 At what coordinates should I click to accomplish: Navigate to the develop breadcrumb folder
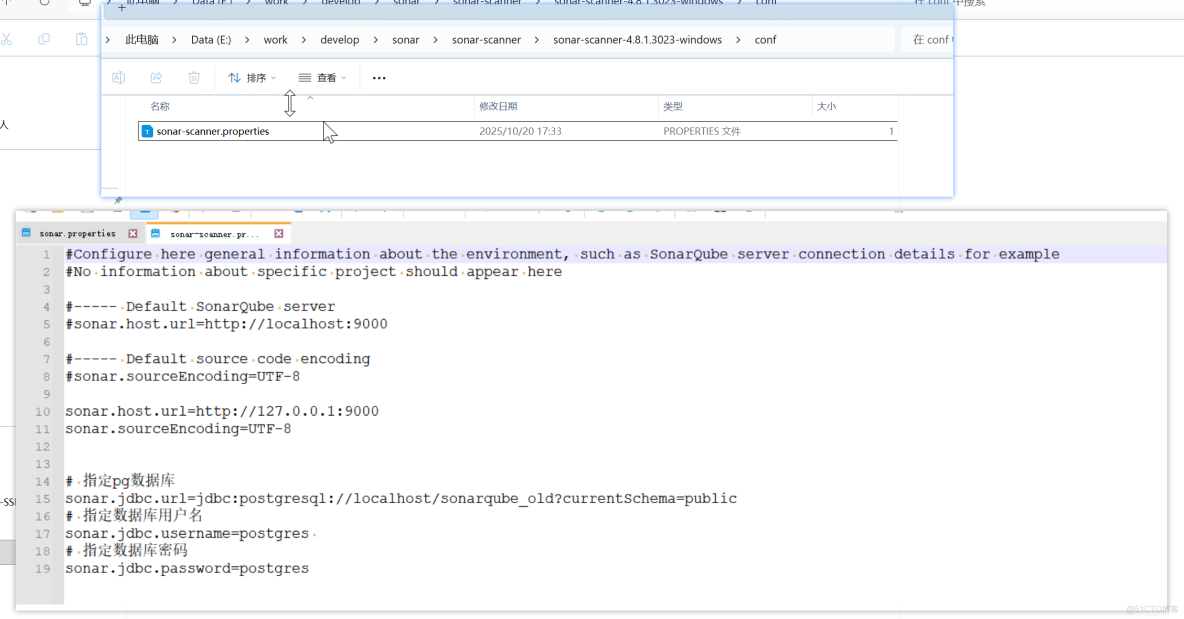pos(340,39)
